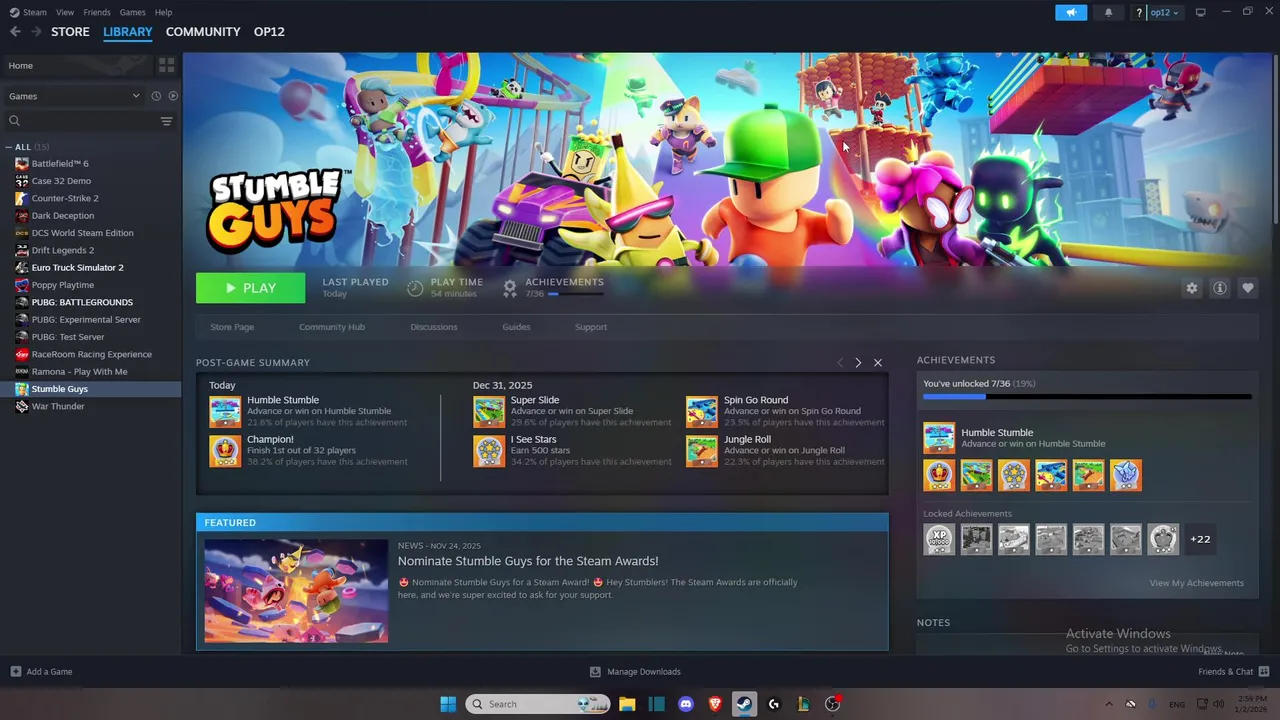The height and width of the screenshot is (720, 1280).
Task: Switch to the STORE tab
Action: click(x=70, y=32)
